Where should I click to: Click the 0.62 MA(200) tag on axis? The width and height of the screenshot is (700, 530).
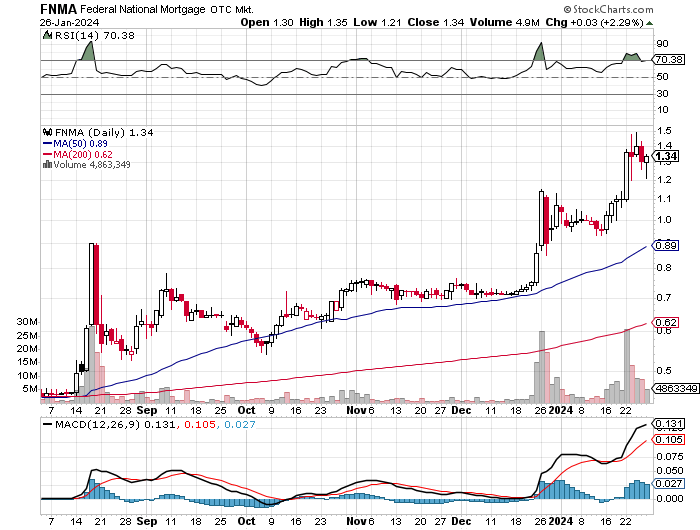pyautogui.click(x=667, y=322)
